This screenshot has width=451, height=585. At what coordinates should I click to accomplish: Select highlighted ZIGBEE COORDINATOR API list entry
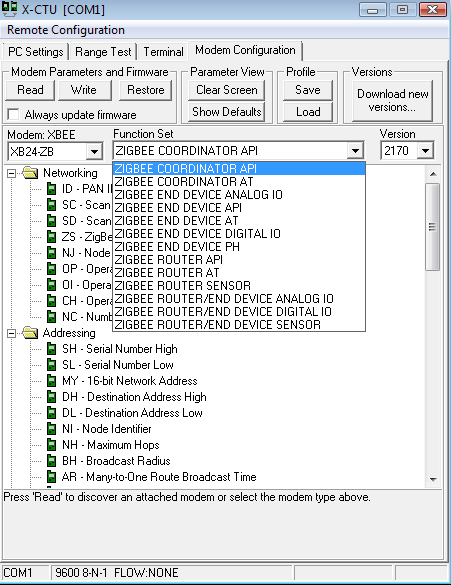click(239, 169)
